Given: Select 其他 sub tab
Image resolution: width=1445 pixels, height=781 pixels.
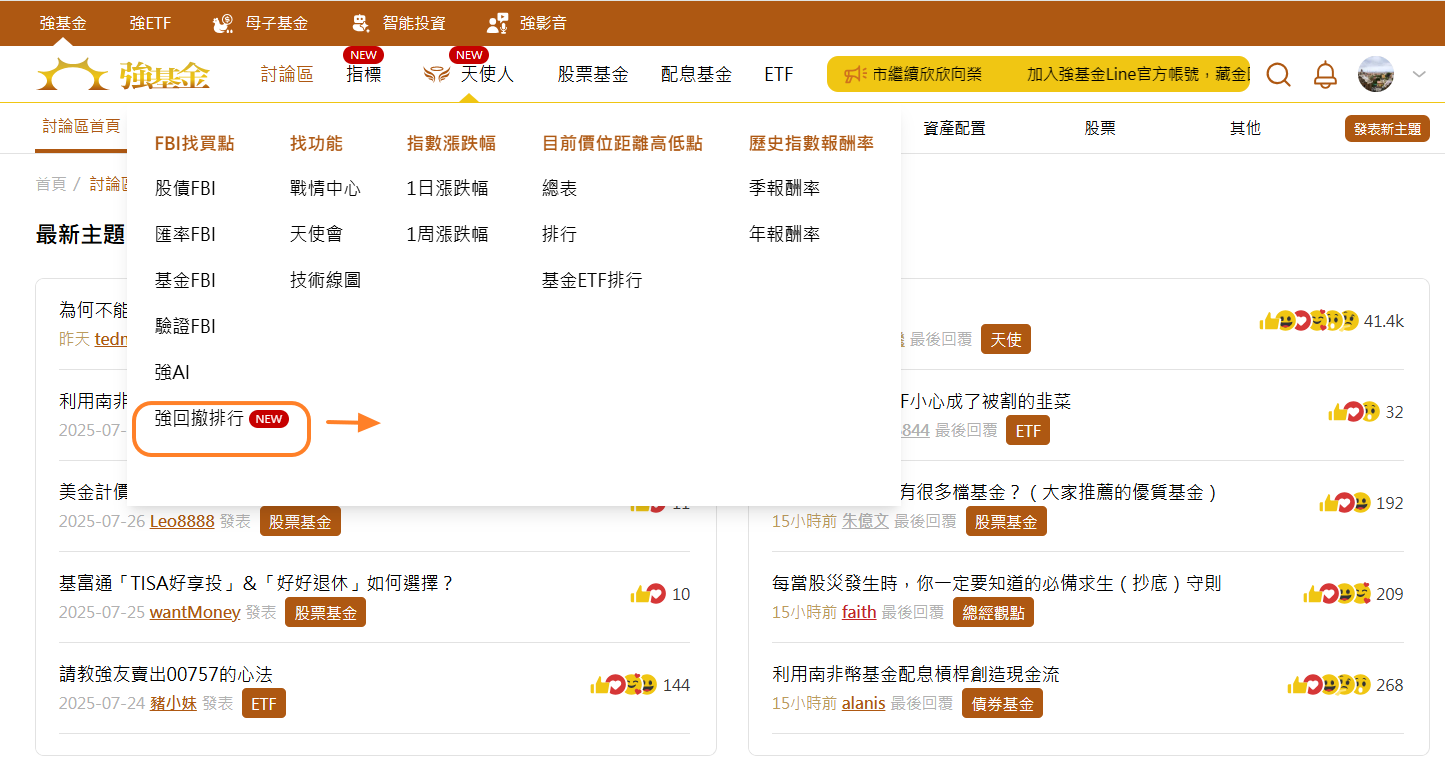Looking at the screenshot, I should tap(1245, 128).
